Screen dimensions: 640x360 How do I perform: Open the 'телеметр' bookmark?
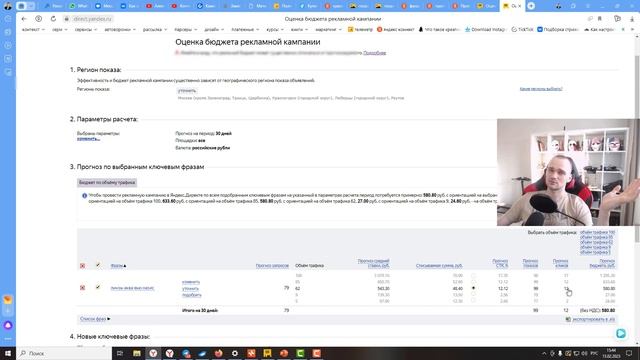click(360, 29)
